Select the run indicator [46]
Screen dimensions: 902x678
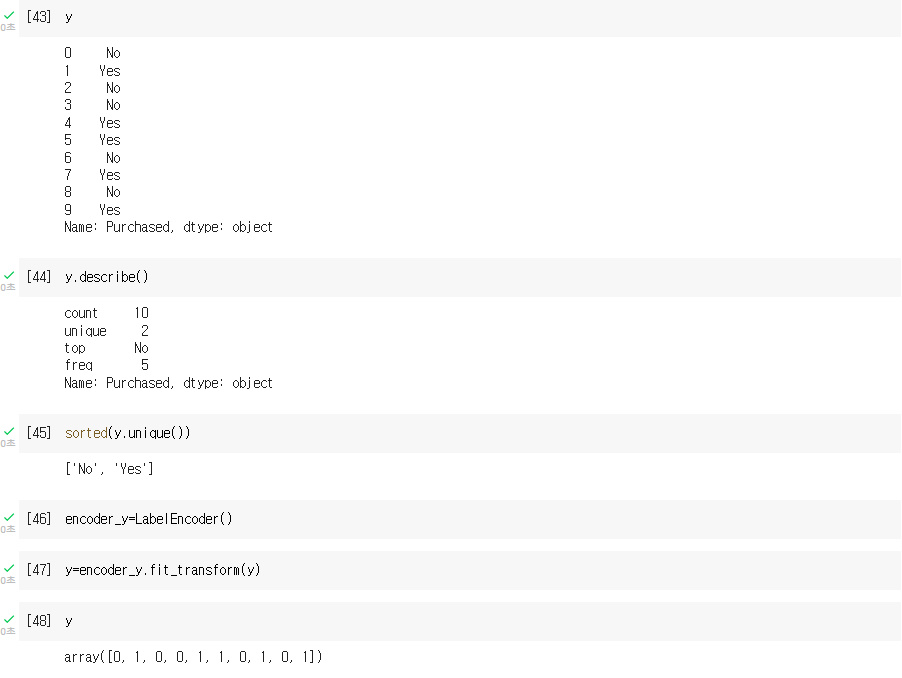point(39,519)
